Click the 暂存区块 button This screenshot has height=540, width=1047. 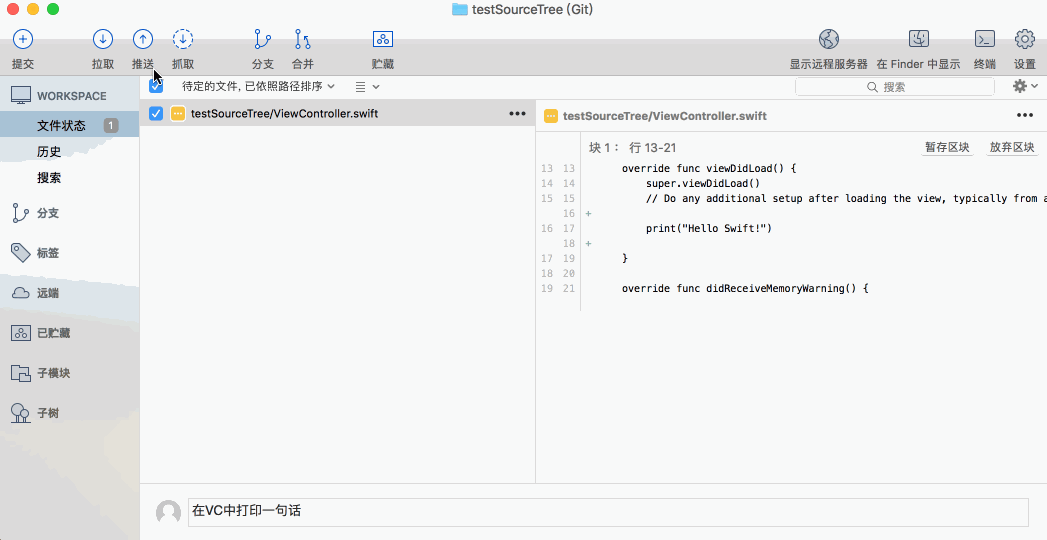click(947, 148)
